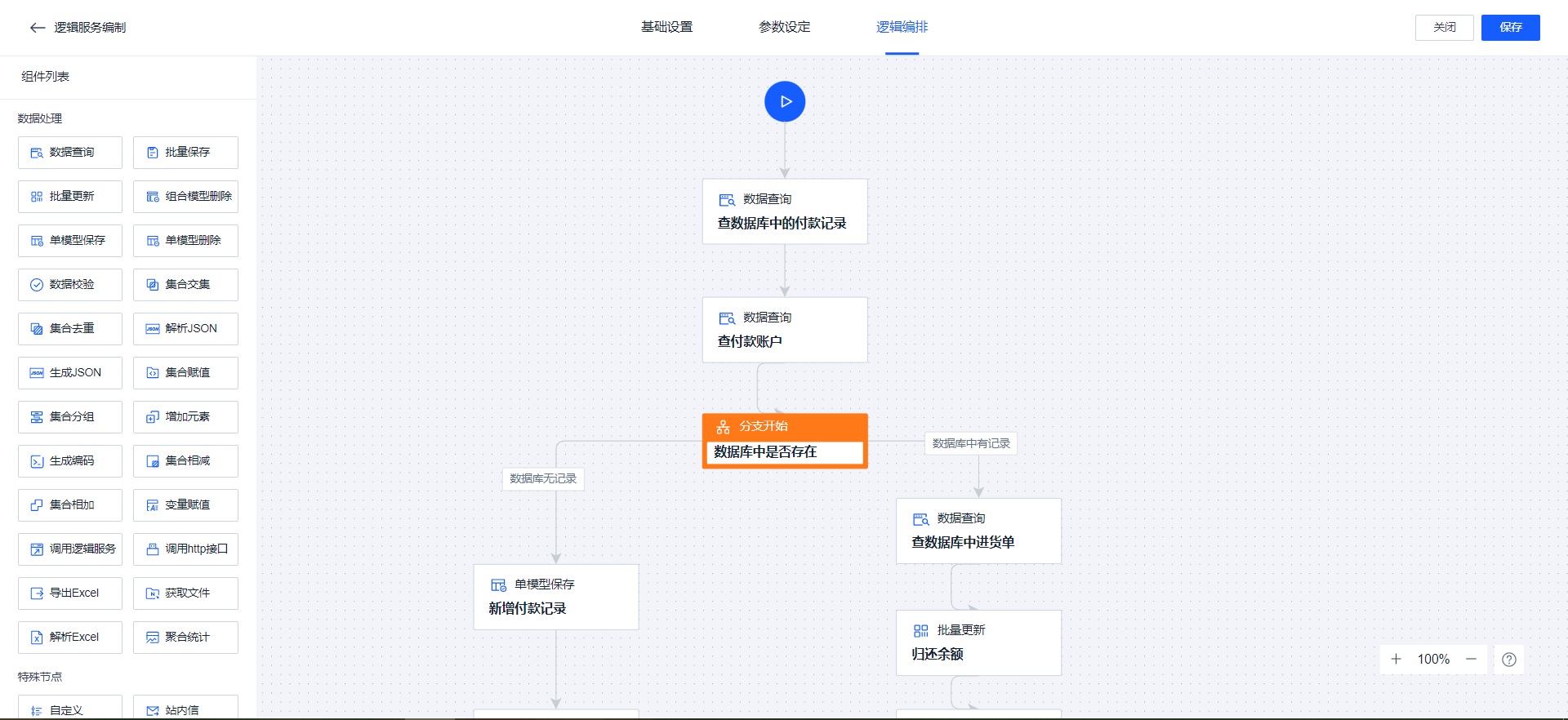Click the blue 保存 button
This screenshot has width=1568, height=720.
[x=1510, y=28]
